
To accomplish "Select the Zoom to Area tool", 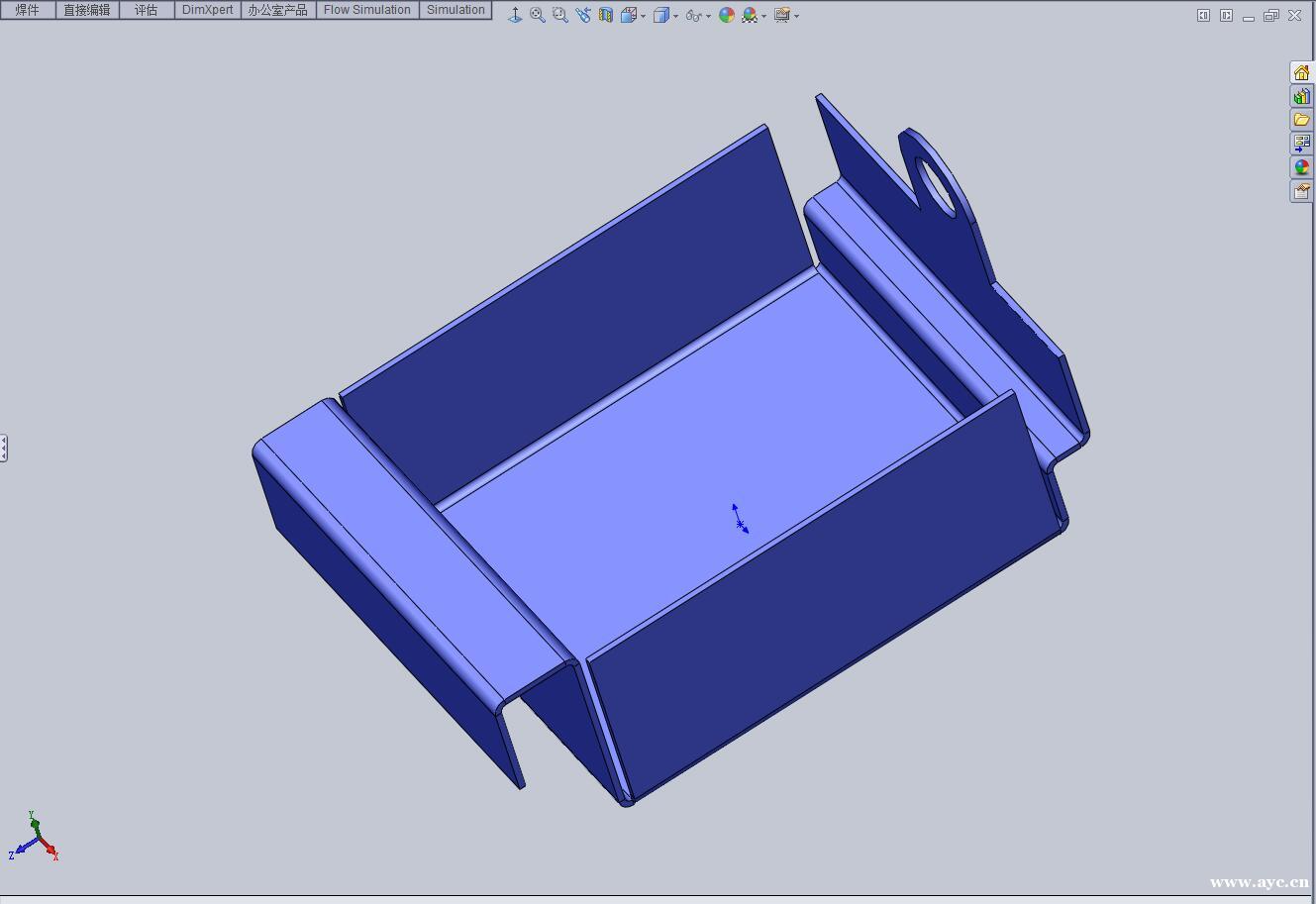I will pos(558,14).
